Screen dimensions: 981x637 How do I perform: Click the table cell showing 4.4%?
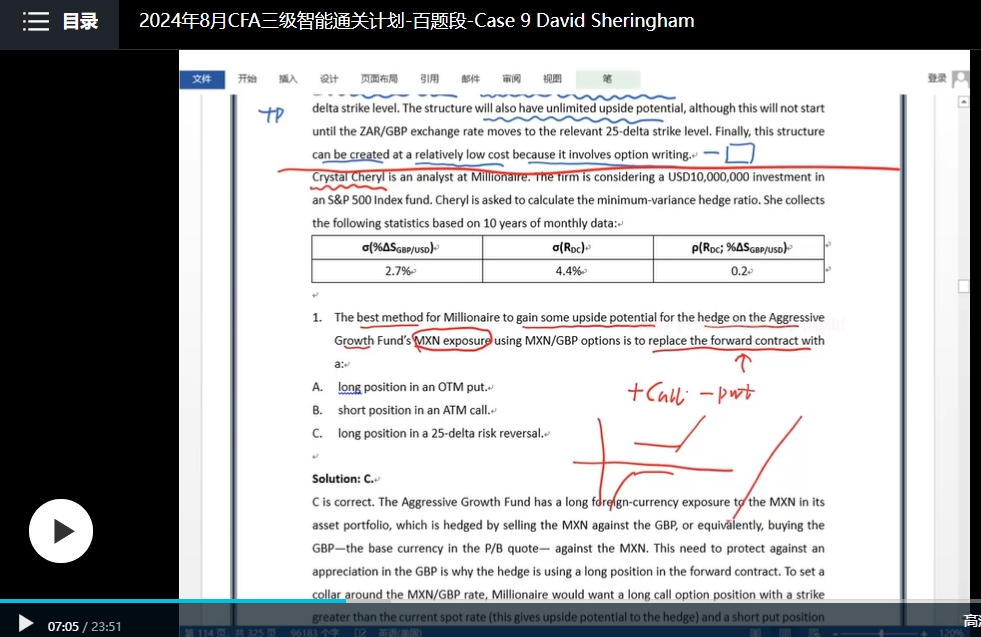[x=568, y=271]
